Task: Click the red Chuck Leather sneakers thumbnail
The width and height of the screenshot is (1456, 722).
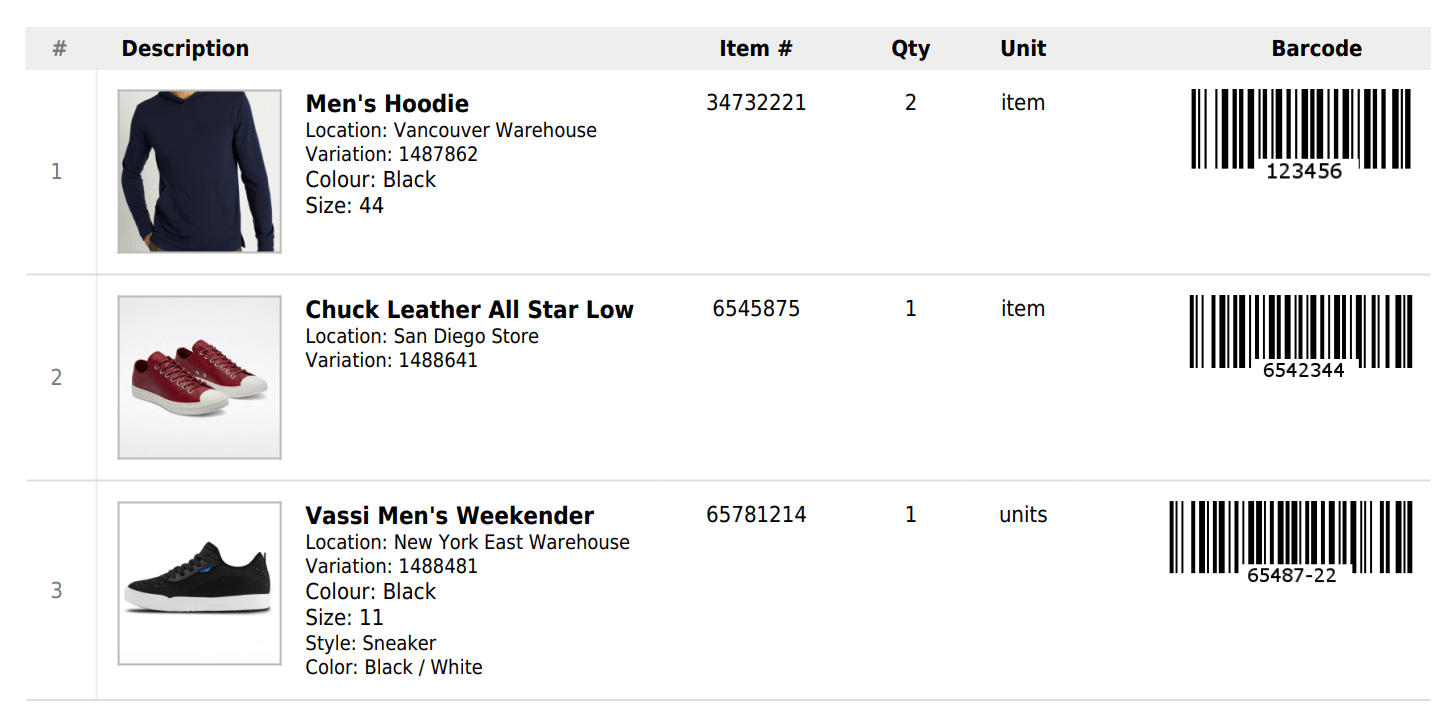Action: [199, 377]
